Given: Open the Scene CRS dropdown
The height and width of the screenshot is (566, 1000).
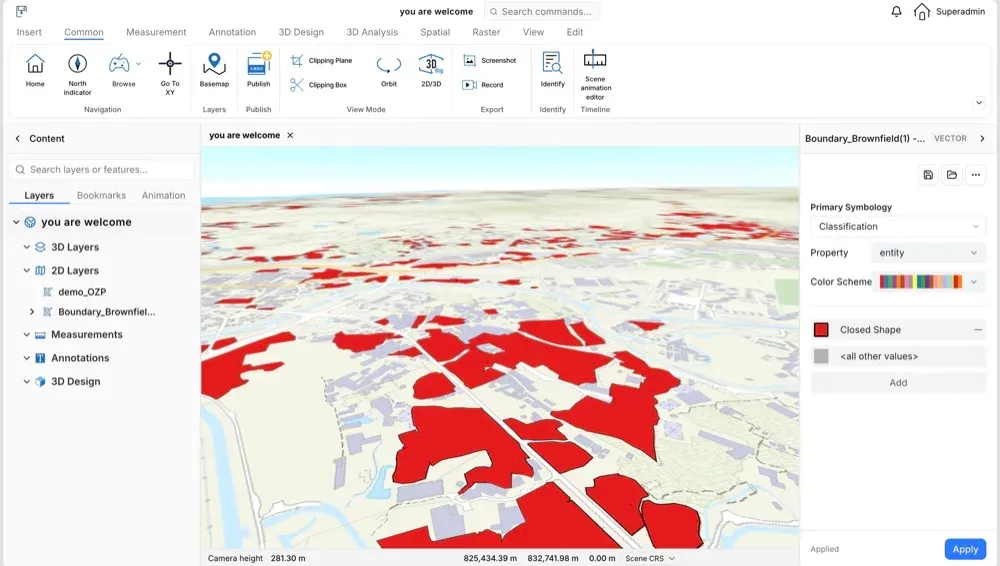Looking at the screenshot, I should click(x=651, y=558).
